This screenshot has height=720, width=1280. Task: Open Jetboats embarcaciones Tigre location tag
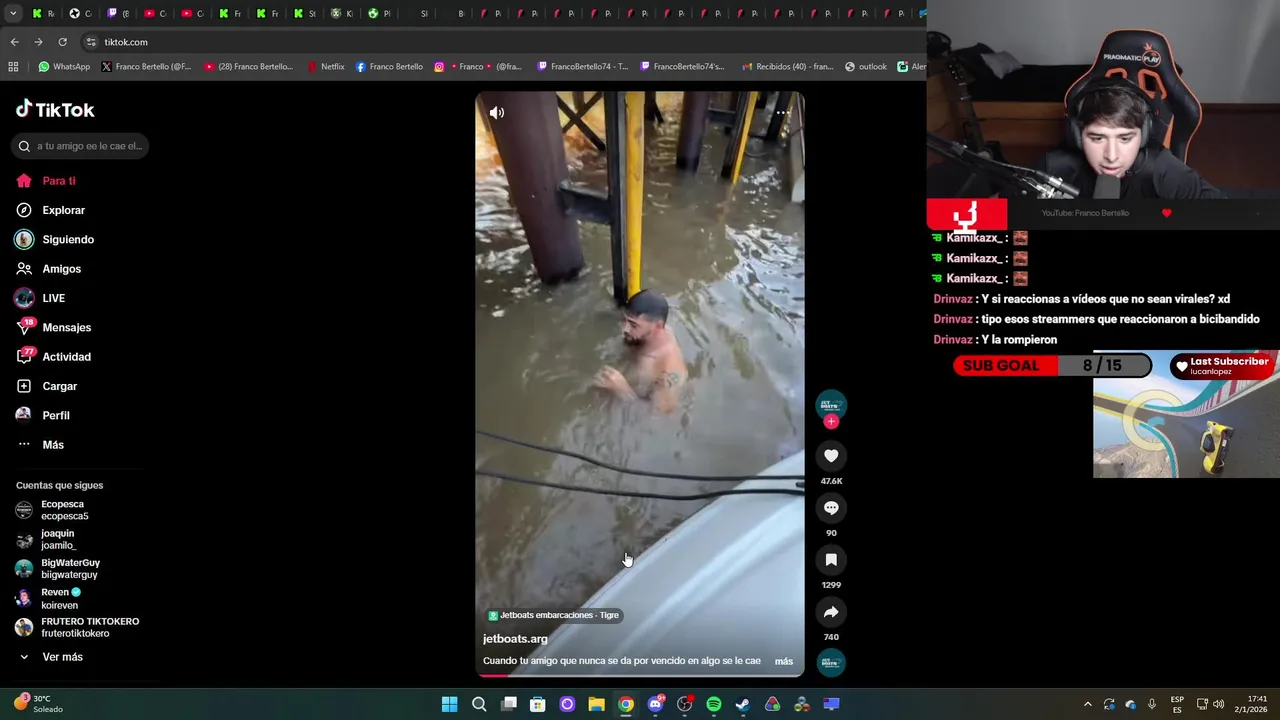point(554,615)
